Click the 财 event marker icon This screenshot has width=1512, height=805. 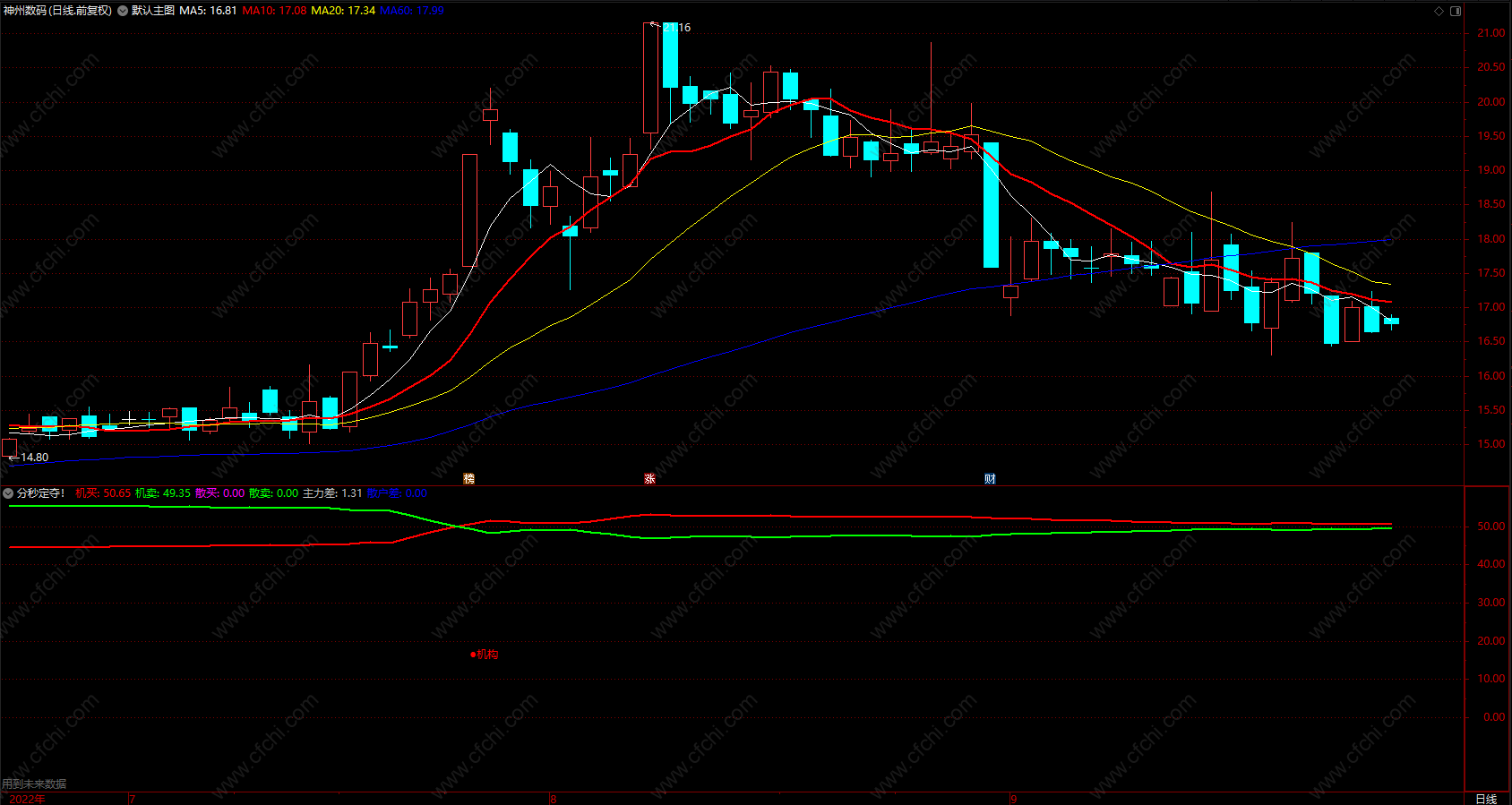990,479
